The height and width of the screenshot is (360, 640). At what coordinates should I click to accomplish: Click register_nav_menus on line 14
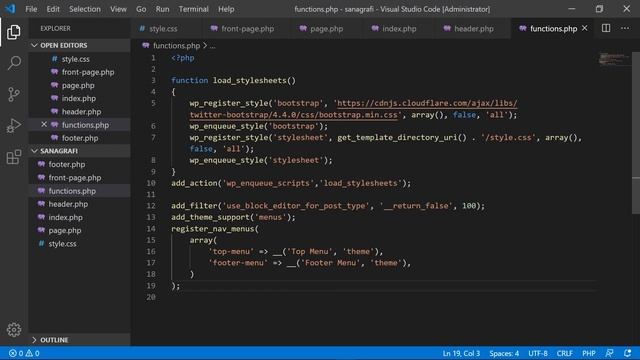pyautogui.click(x=213, y=229)
